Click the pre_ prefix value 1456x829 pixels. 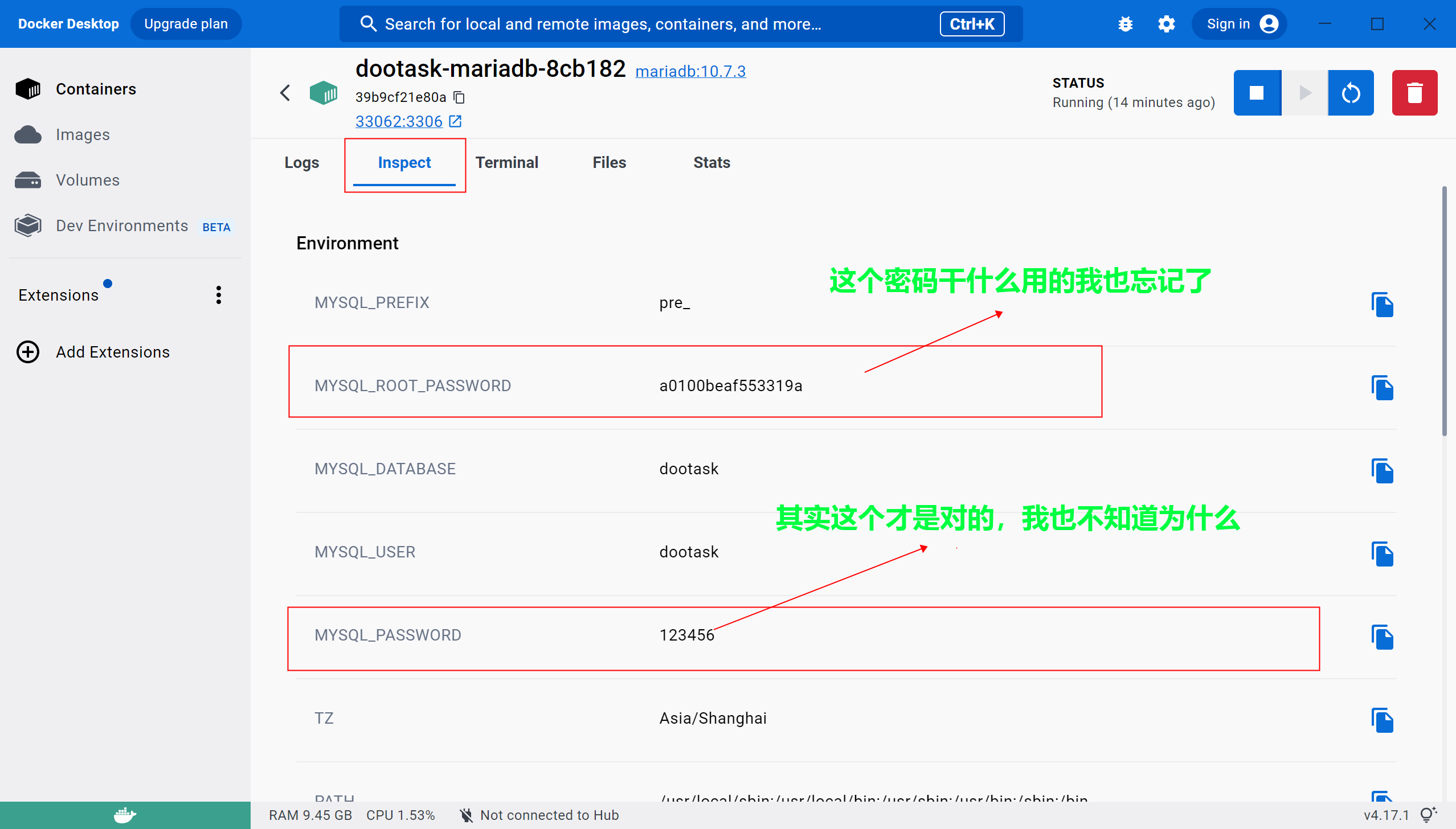[674, 302]
